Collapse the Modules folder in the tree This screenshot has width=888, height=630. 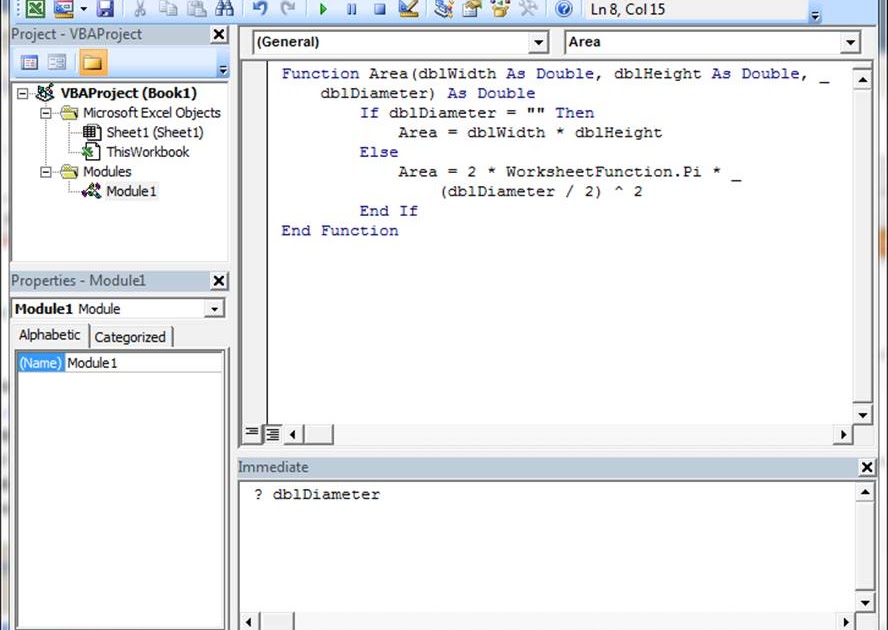(47, 171)
